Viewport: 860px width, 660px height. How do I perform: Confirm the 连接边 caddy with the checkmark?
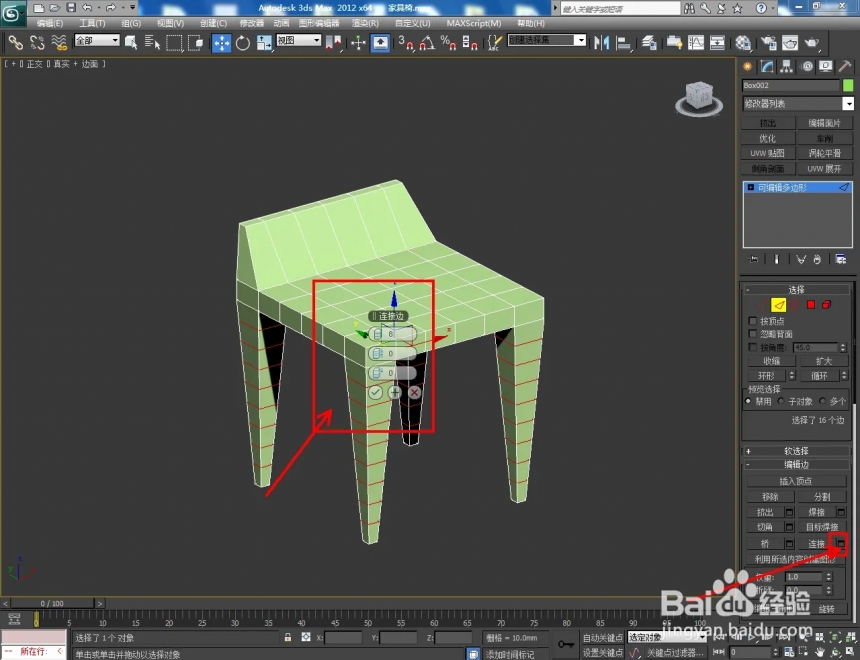click(375, 392)
